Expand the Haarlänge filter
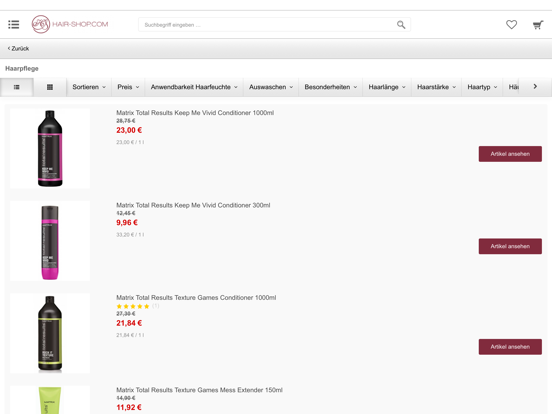Image resolution: width=552 pixels, height=414 pixels. coord(387,87)
